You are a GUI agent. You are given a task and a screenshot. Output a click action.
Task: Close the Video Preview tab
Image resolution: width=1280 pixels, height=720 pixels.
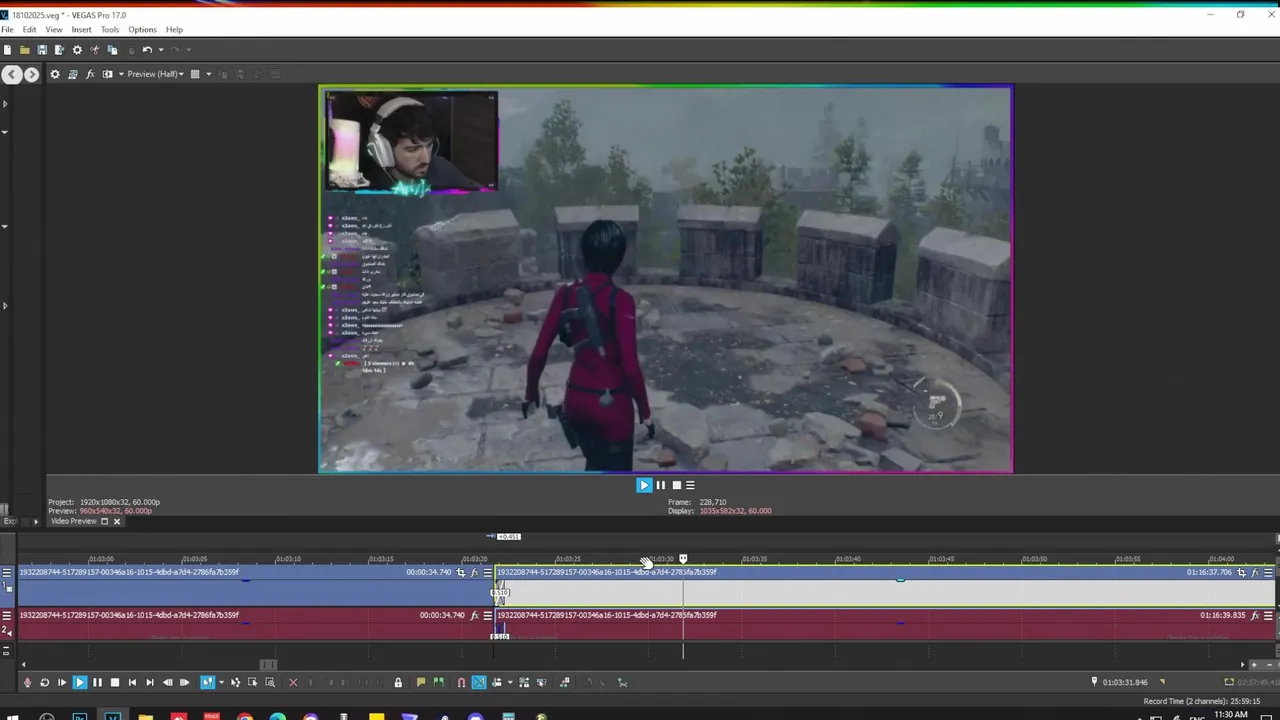(x=116, y=521)
